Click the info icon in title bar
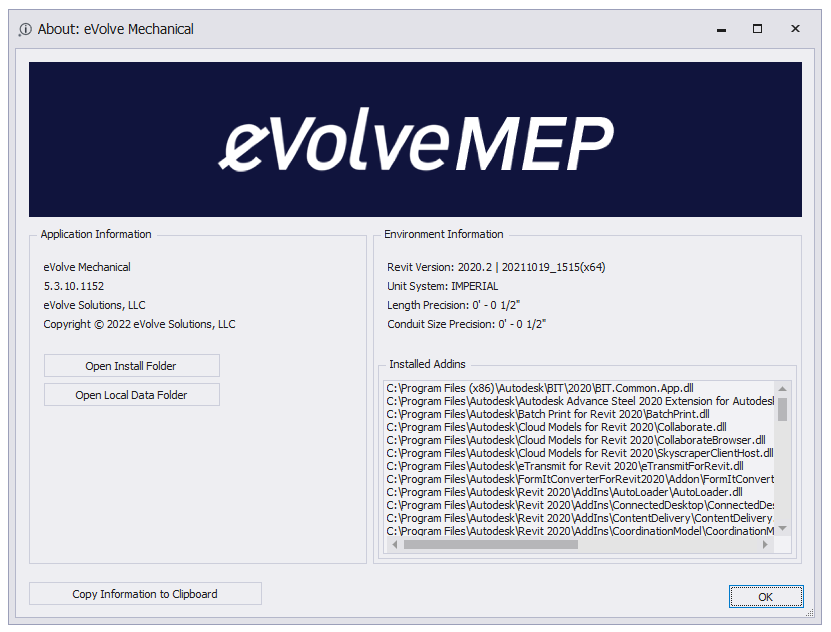 tap(25, 30)
